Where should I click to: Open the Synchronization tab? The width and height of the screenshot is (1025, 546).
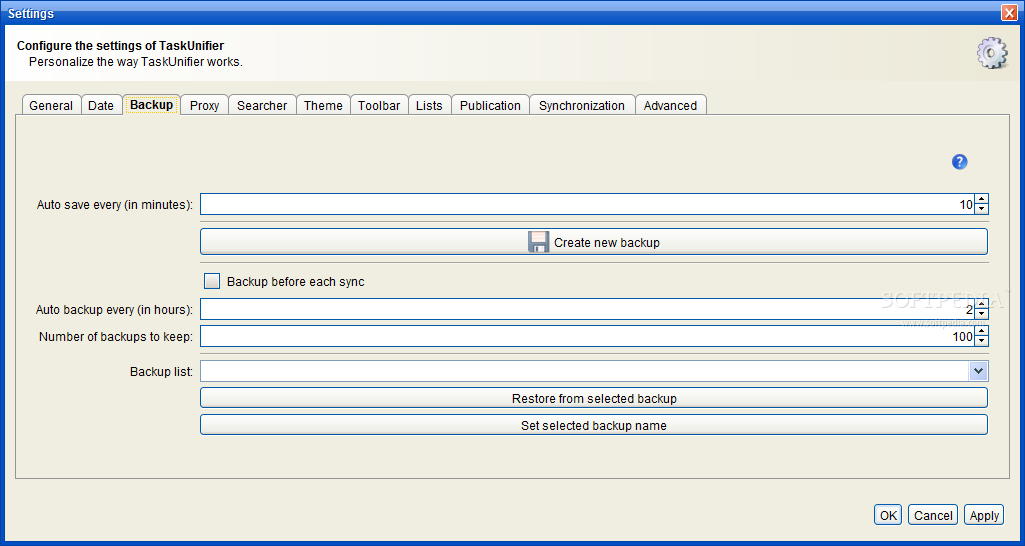pos(582,105)
